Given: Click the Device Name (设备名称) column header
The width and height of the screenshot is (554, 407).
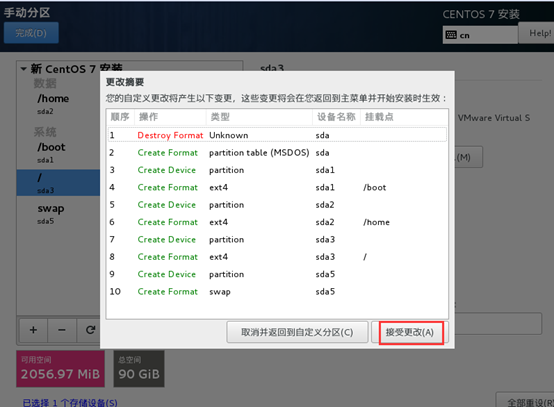Looking at the screenshot, I should (x=336, y=117).
